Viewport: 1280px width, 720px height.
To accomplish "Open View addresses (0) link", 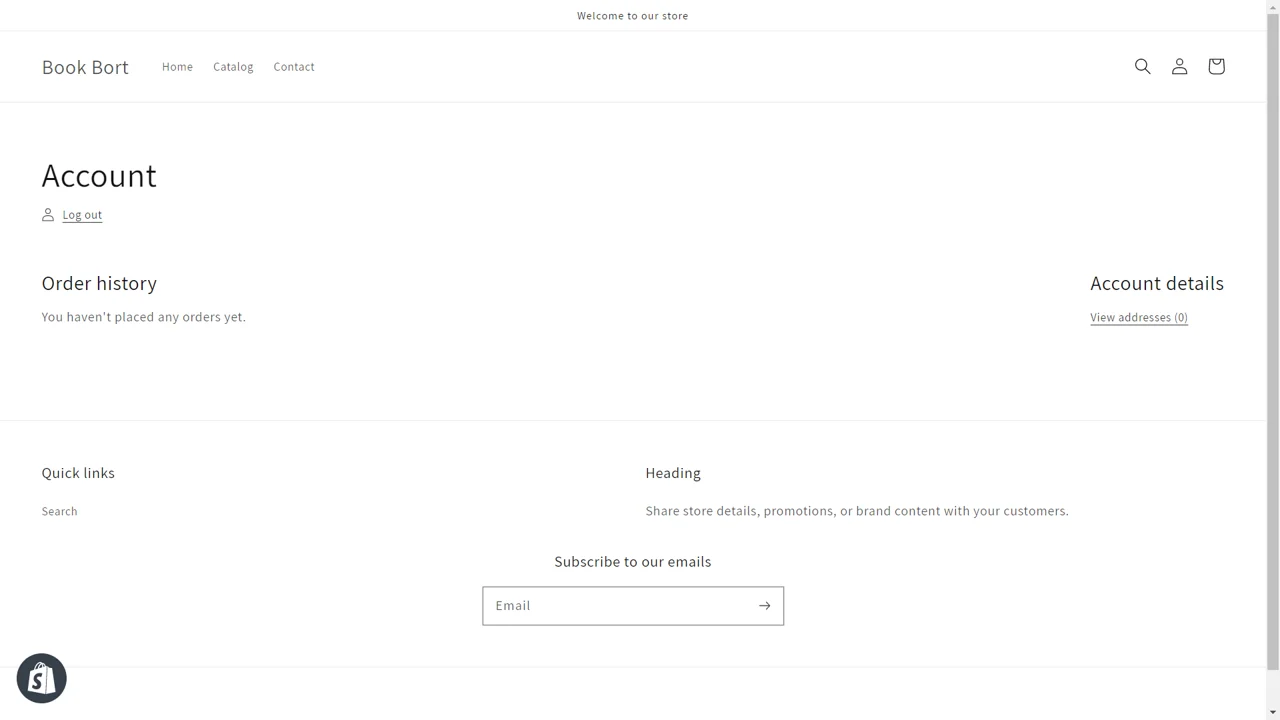I will [1138, 317].
